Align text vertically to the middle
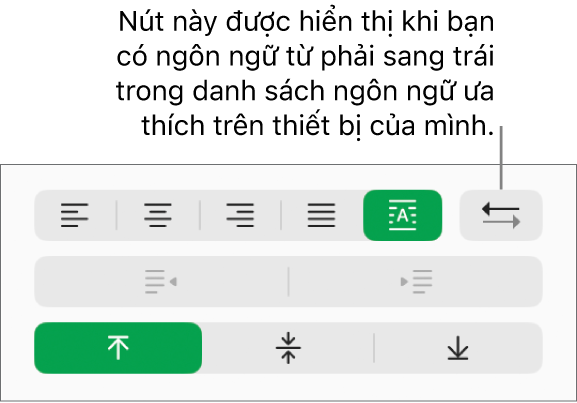The width and height of the screenshot is (577, 403). 288,348
